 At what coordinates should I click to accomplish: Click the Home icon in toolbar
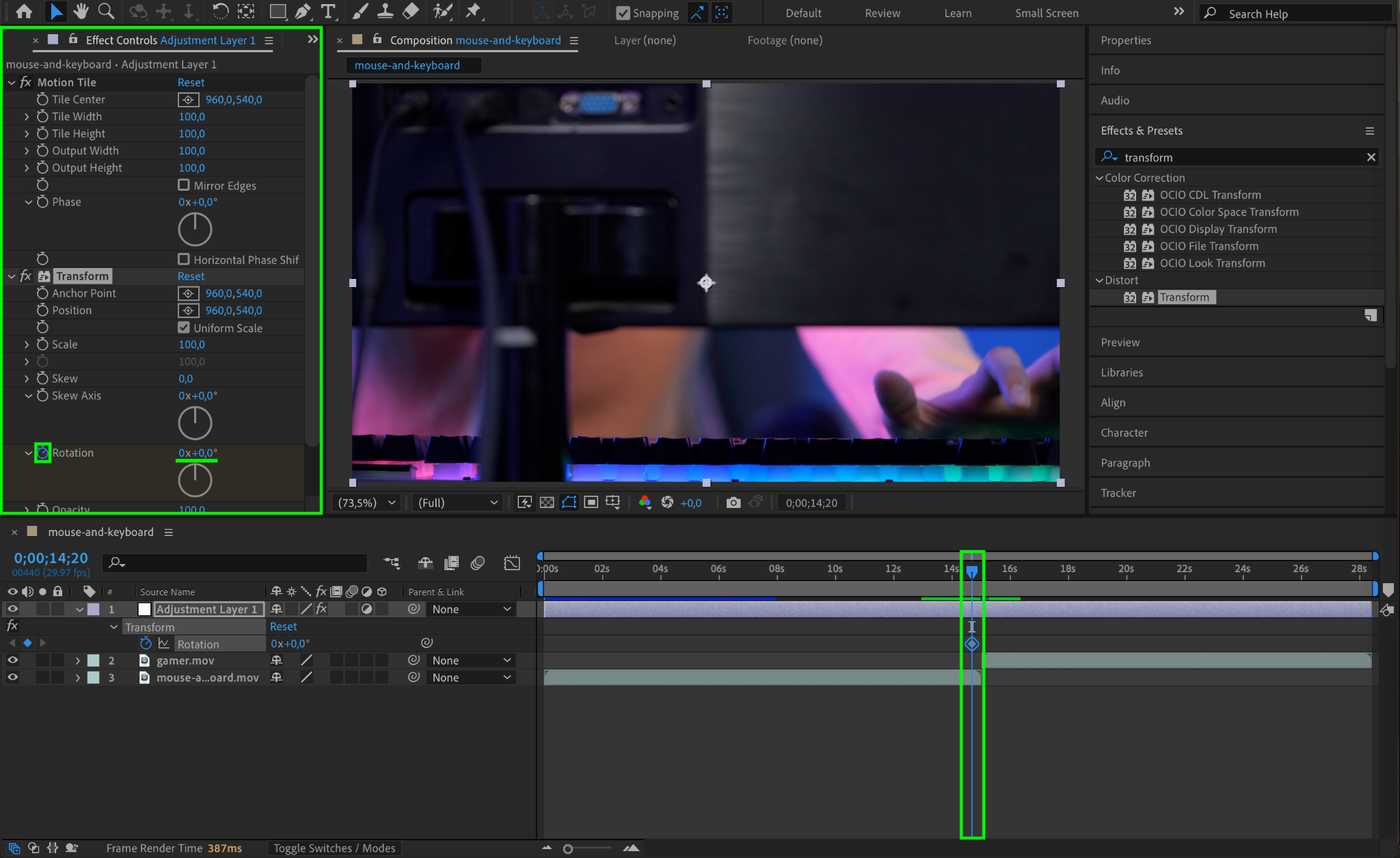[x=23, y=12]
